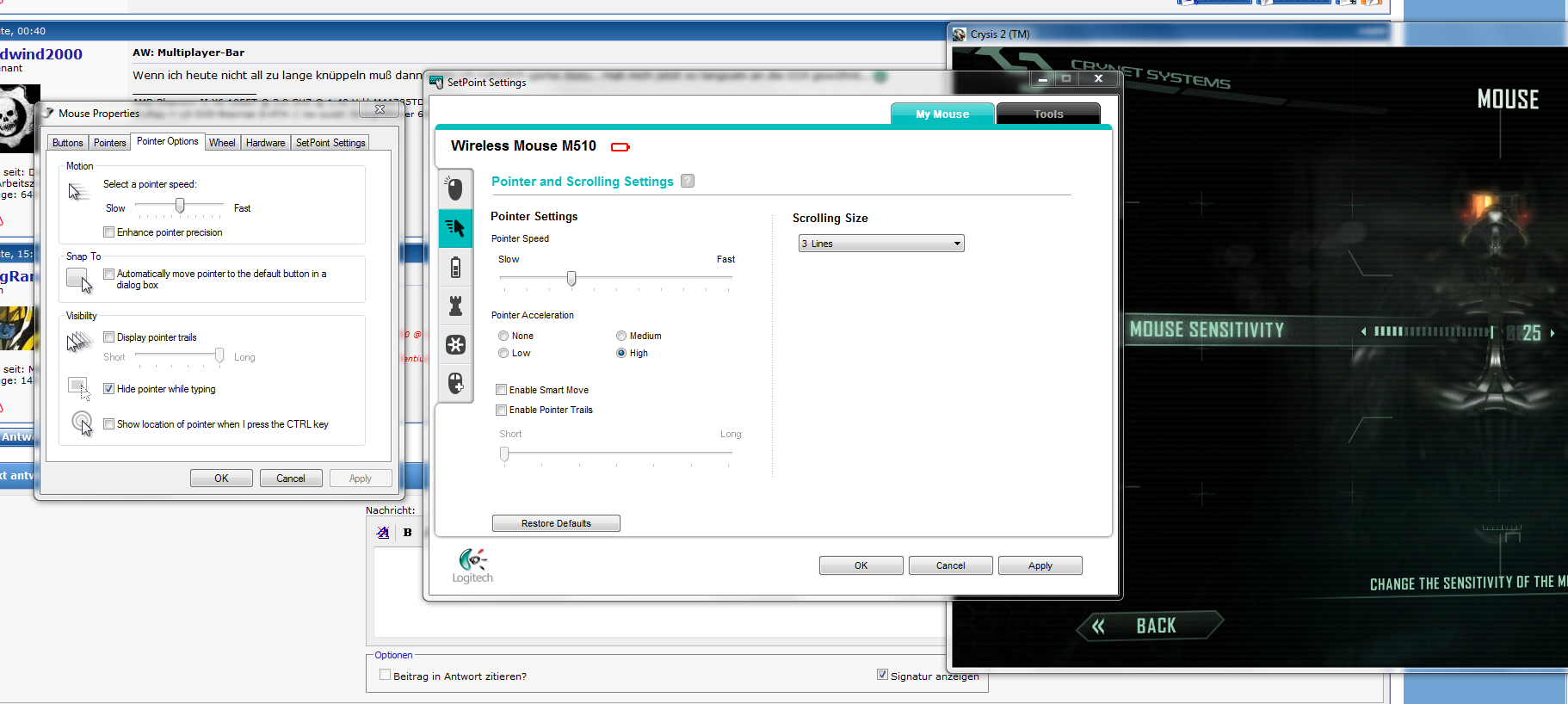
Task: Select High pointer acceleration
Action: coord(621,353)
